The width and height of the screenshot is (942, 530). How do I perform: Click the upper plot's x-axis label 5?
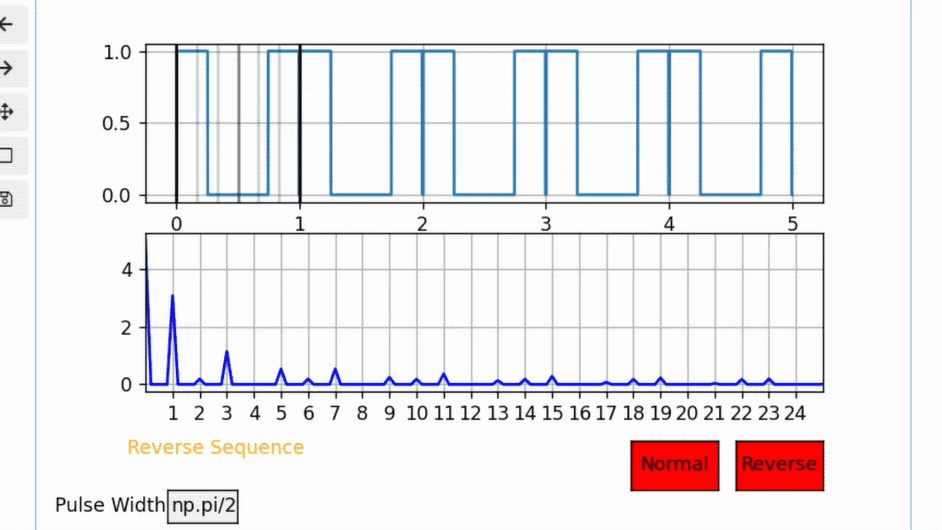pyautogui.click(x=792, y=223)
